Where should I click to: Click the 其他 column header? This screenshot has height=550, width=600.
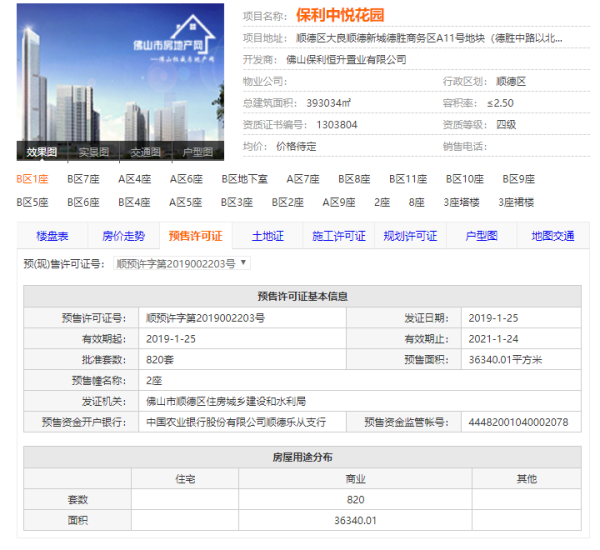(527, 478)
